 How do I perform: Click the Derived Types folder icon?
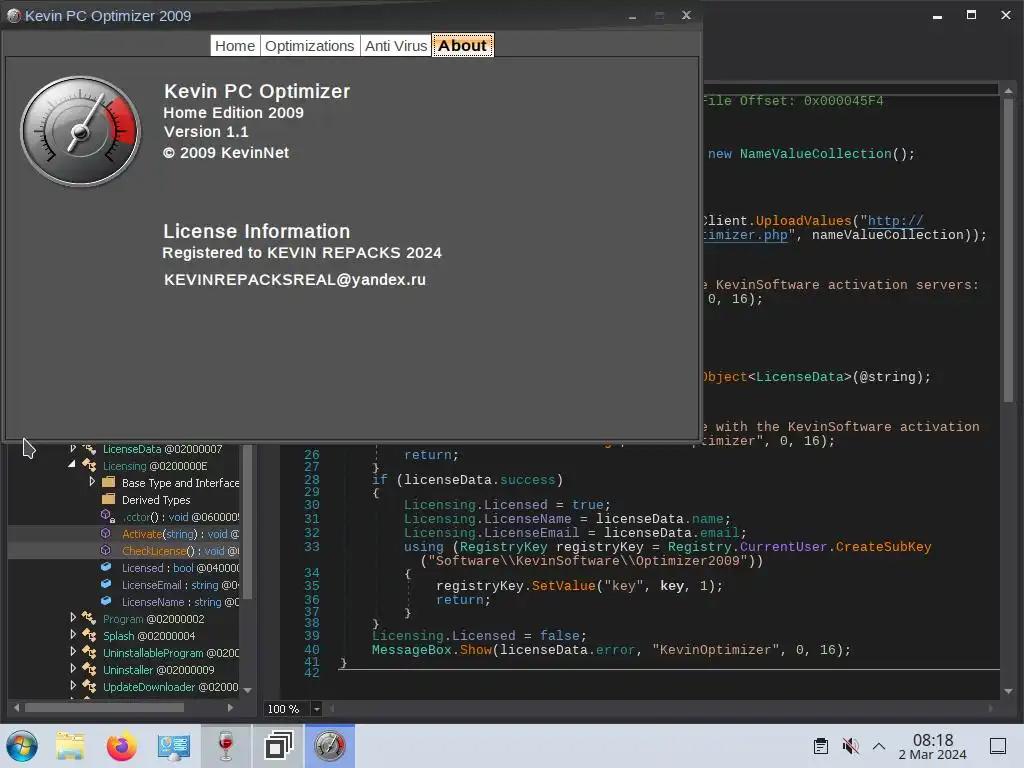coord(109,500)
